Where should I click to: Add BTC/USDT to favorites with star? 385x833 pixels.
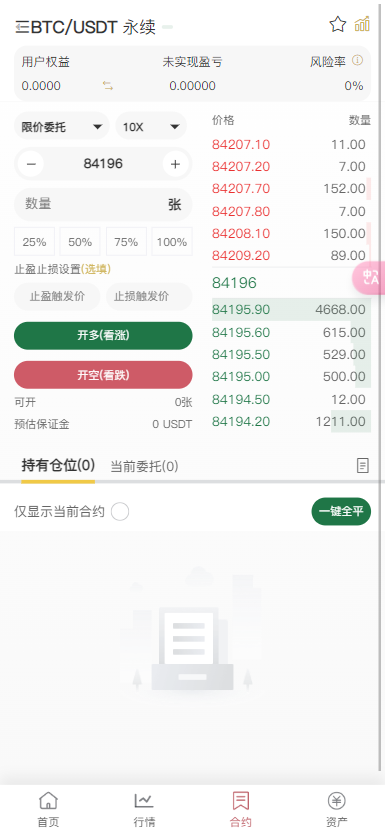click(x=338, y=24)
